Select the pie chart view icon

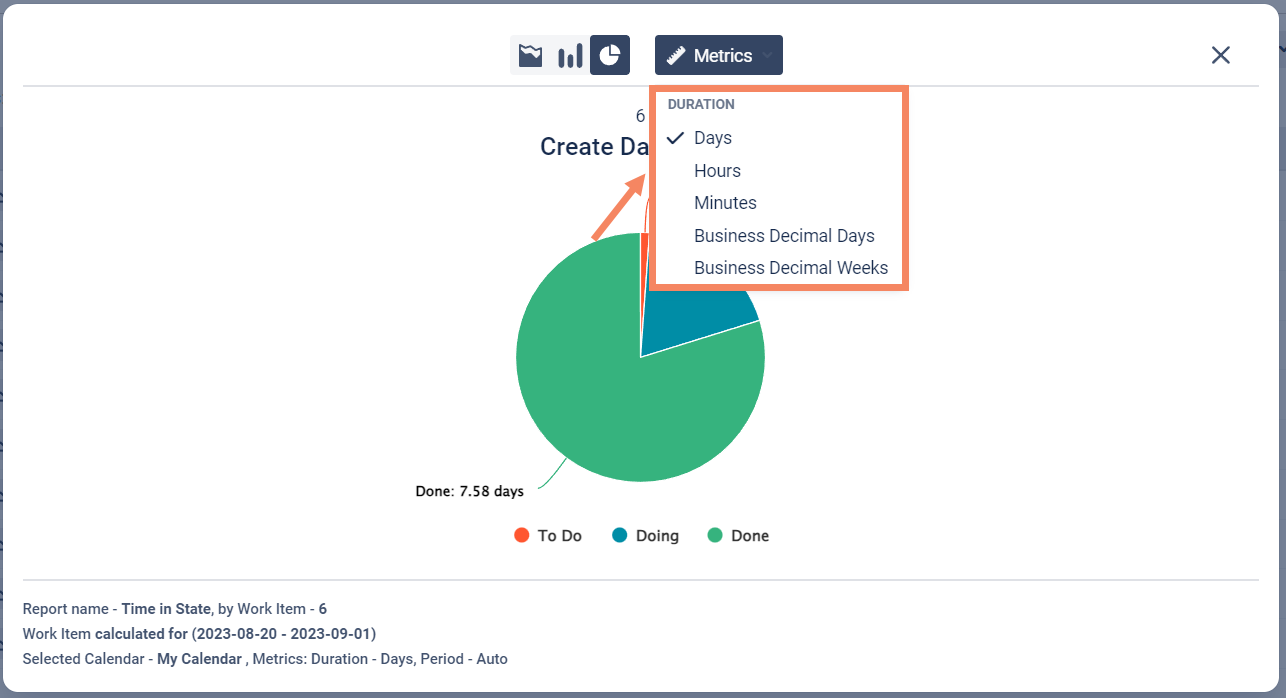[x=609, y=56]
